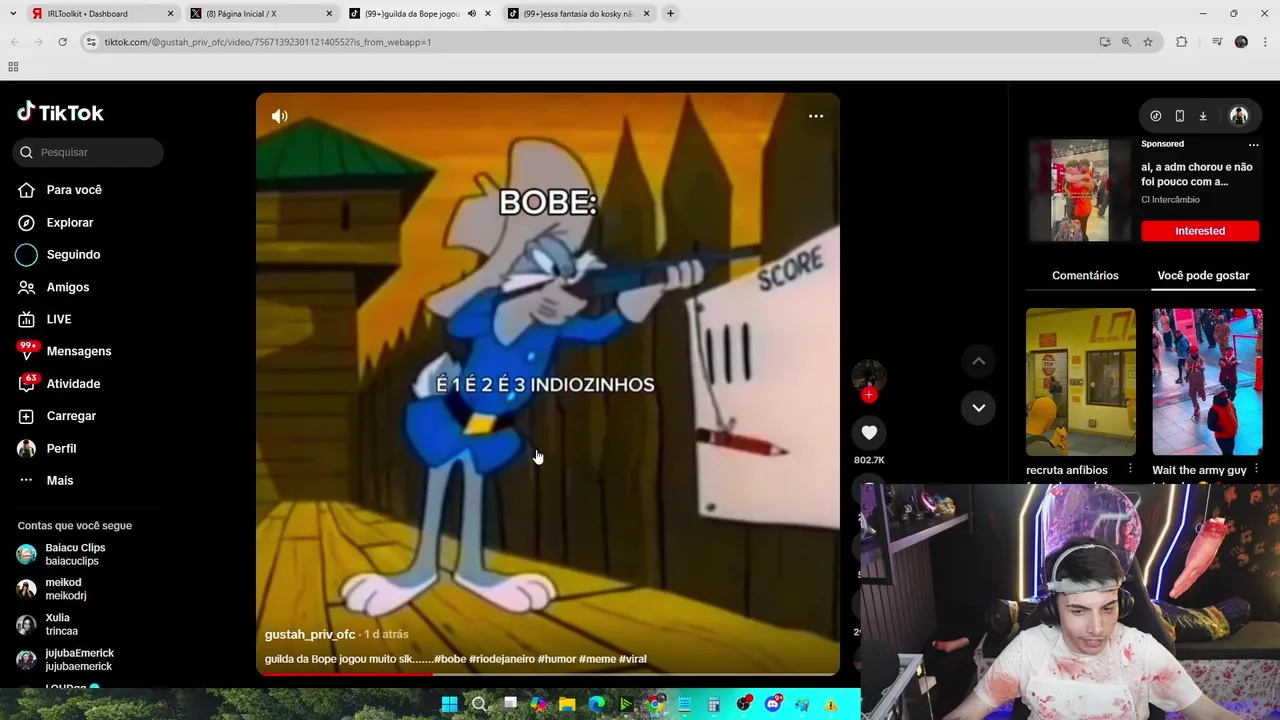Switch to the Você pode gostar tab

1203,275
